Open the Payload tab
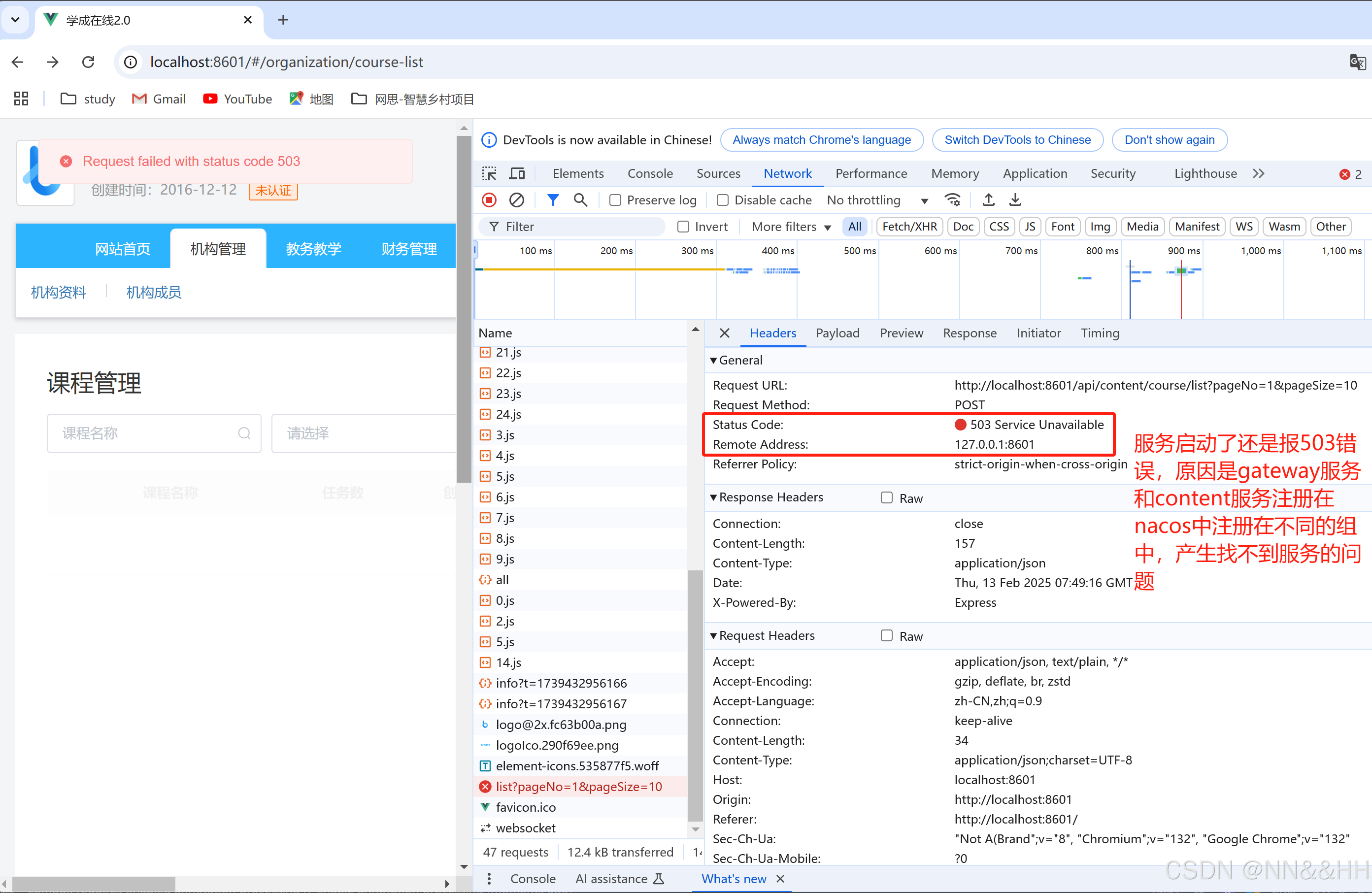The image size is (1372, 893). point(837,333)
